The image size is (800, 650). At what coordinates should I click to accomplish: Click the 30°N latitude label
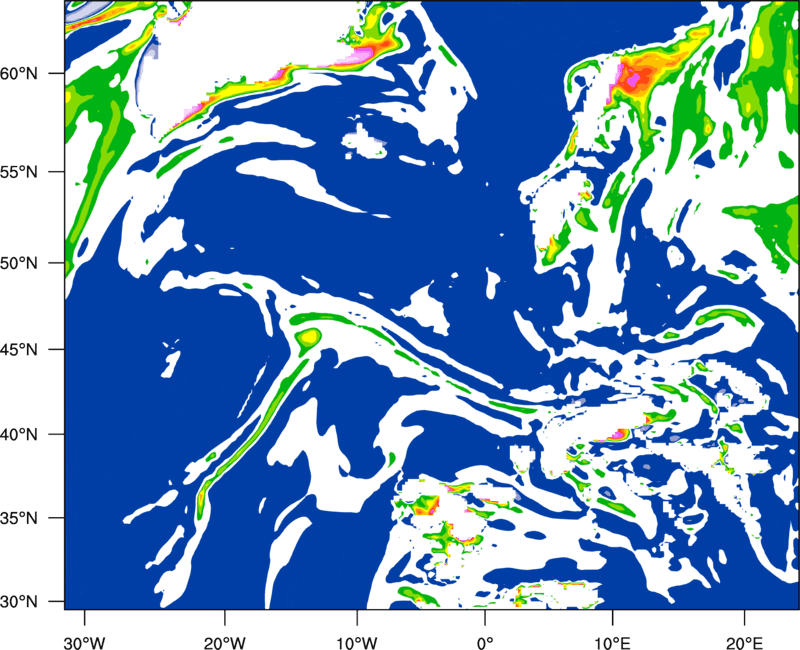[x=19, y=602]
